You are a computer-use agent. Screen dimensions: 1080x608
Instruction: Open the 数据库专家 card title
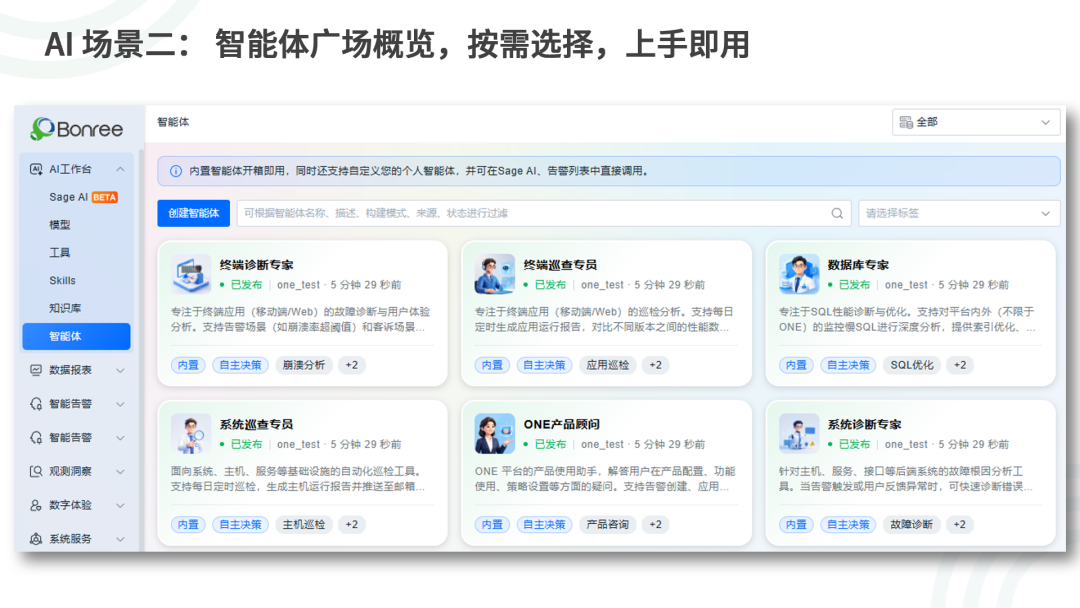pyautogui.click(x=858, y=264)
